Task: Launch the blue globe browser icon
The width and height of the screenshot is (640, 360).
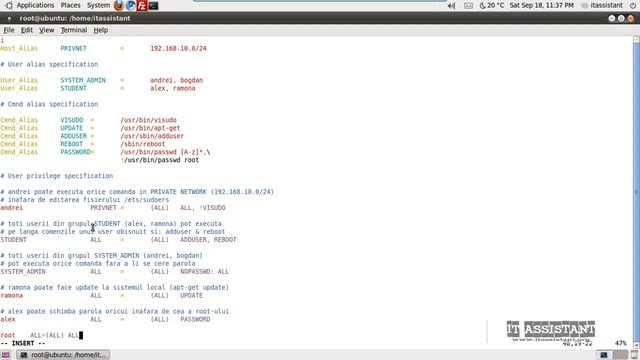Action: click(130, 5)
